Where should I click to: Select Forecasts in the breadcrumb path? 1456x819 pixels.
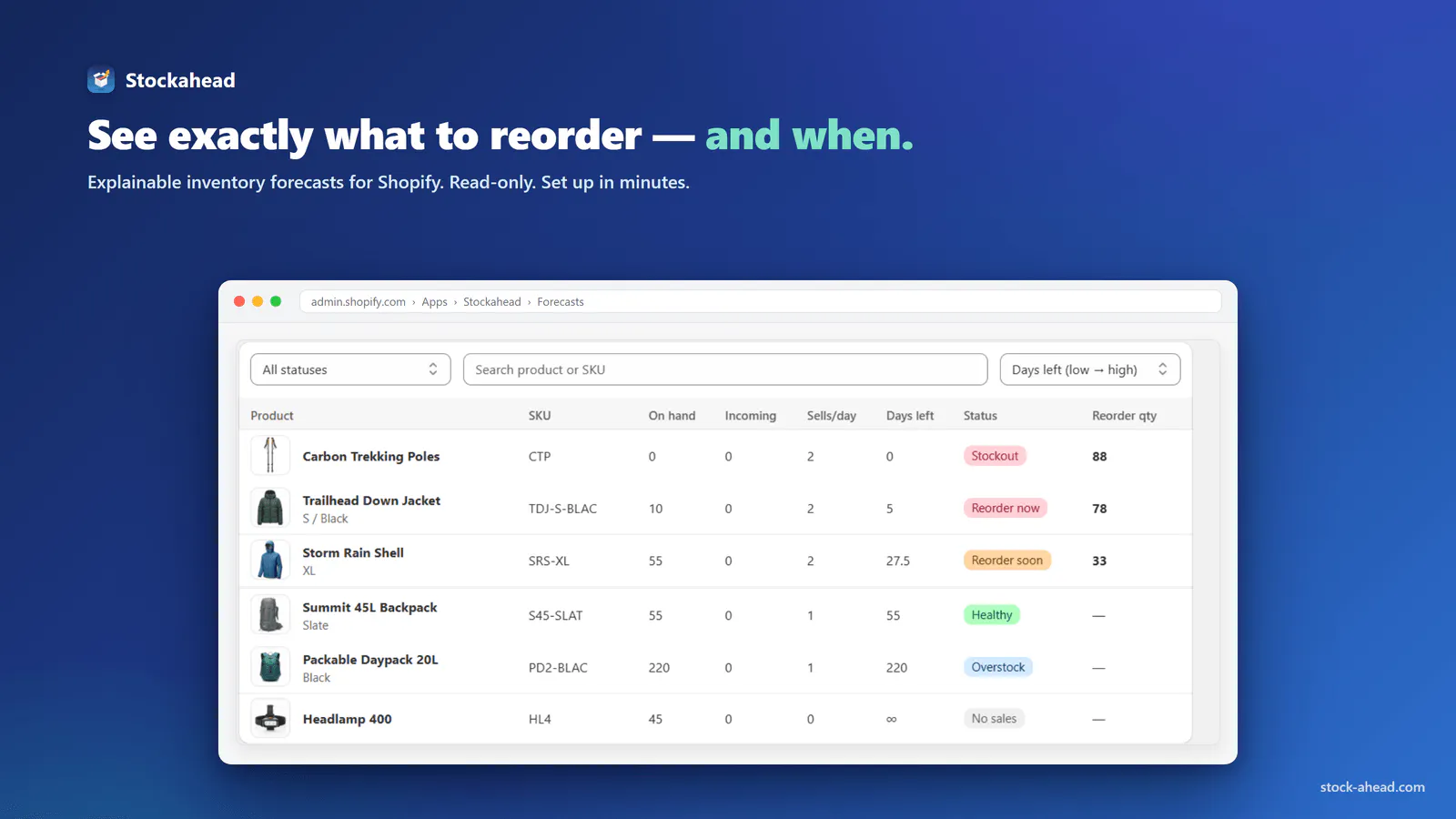[561, 302]
